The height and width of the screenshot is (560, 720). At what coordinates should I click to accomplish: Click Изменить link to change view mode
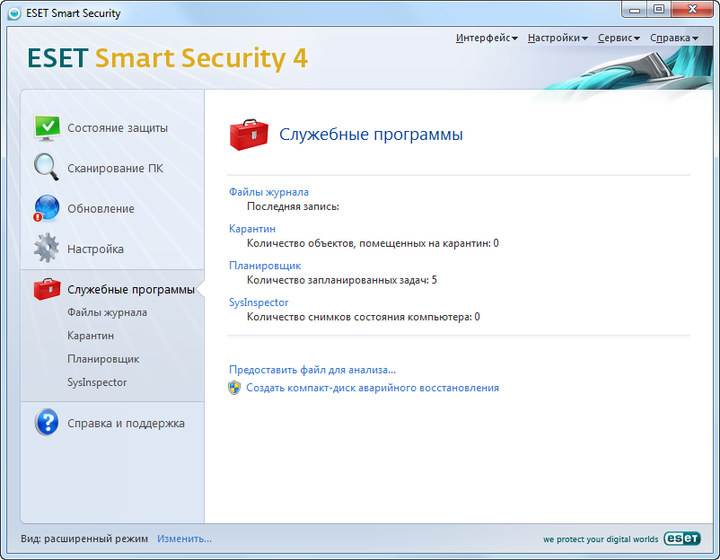pyautogui.click(x=184, y=538)
